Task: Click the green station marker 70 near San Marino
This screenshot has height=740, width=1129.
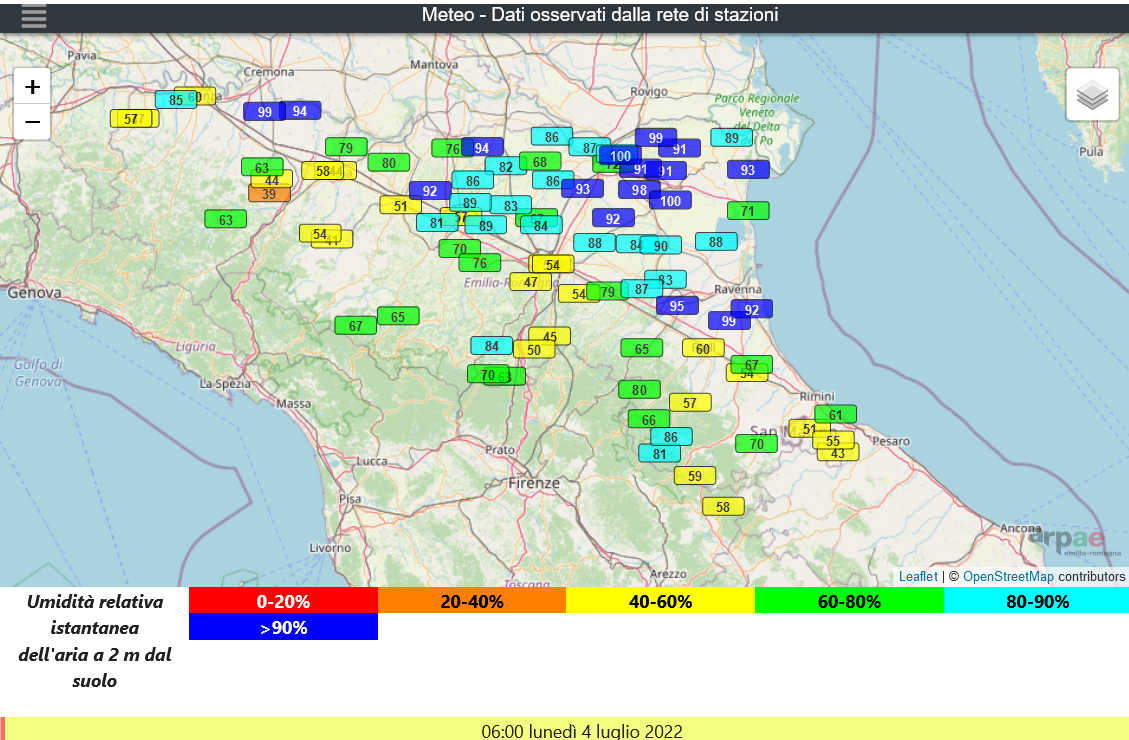Action: point(757,444)
